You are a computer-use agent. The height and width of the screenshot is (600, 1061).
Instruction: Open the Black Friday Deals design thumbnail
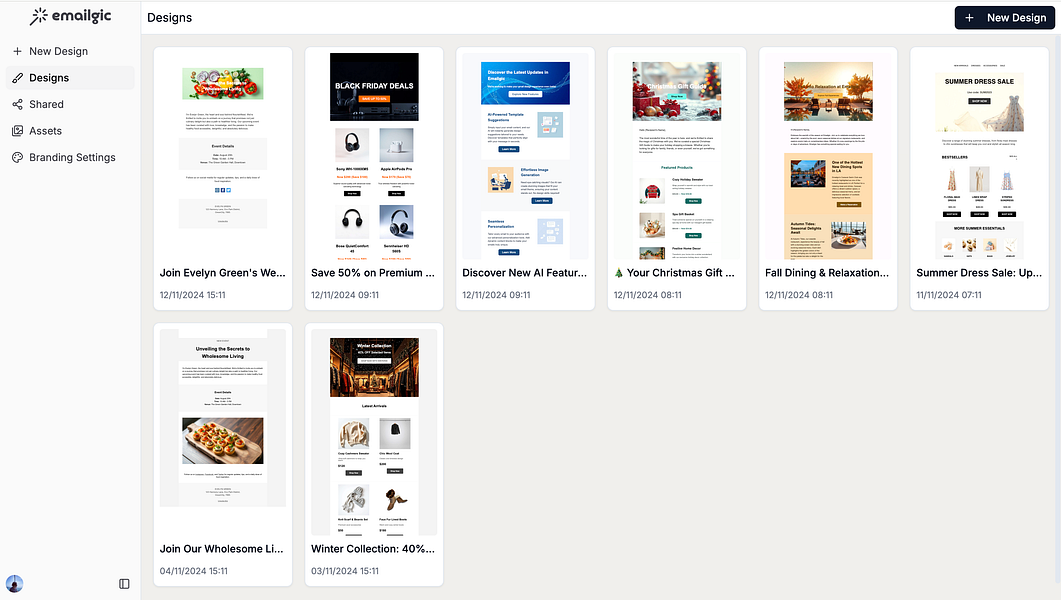tap(373, 155)
